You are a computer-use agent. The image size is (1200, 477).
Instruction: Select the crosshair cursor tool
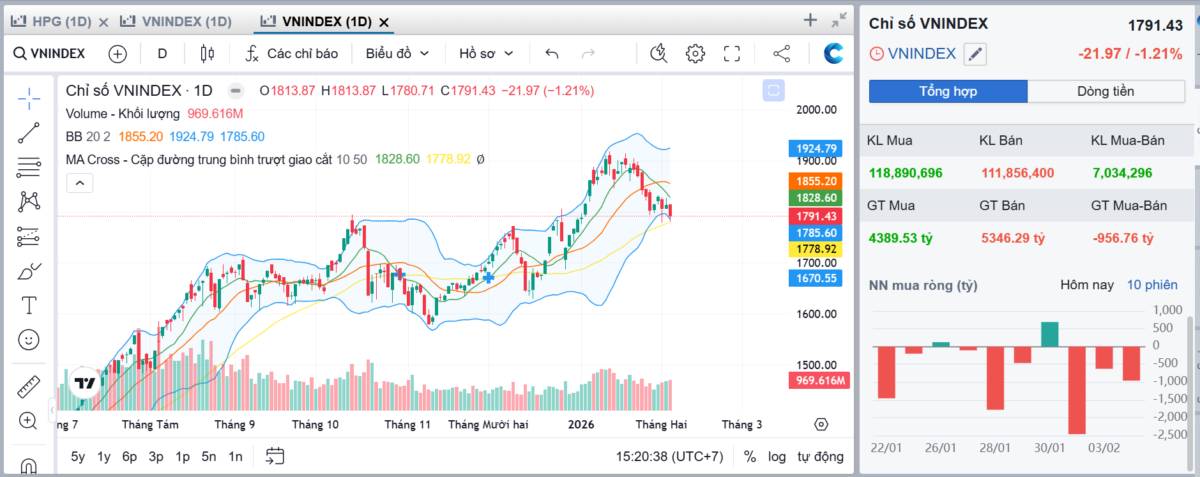[x=29, y=97]
